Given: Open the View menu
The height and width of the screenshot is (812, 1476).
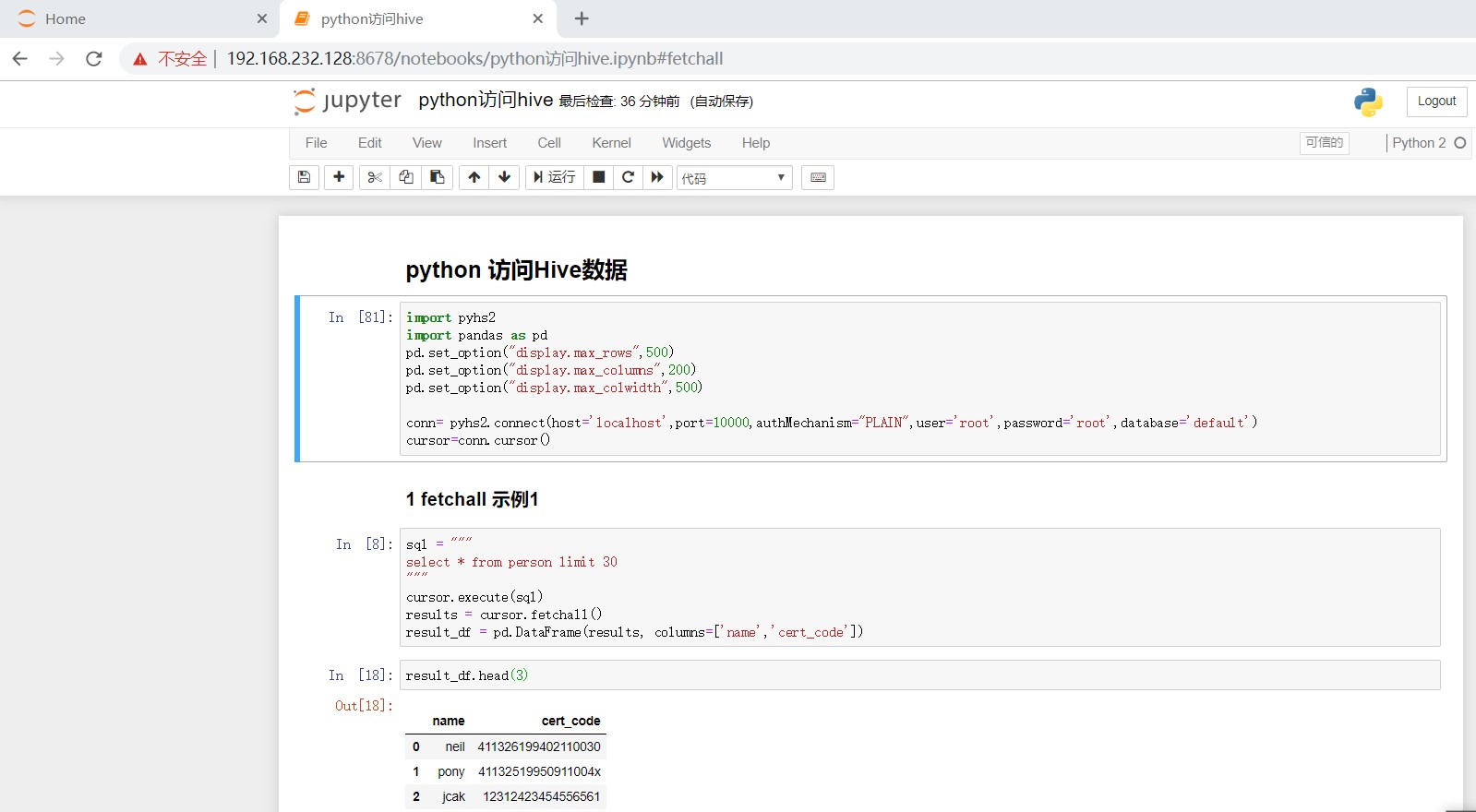Looking at the screenshot, I should click(x=427, y=143).
